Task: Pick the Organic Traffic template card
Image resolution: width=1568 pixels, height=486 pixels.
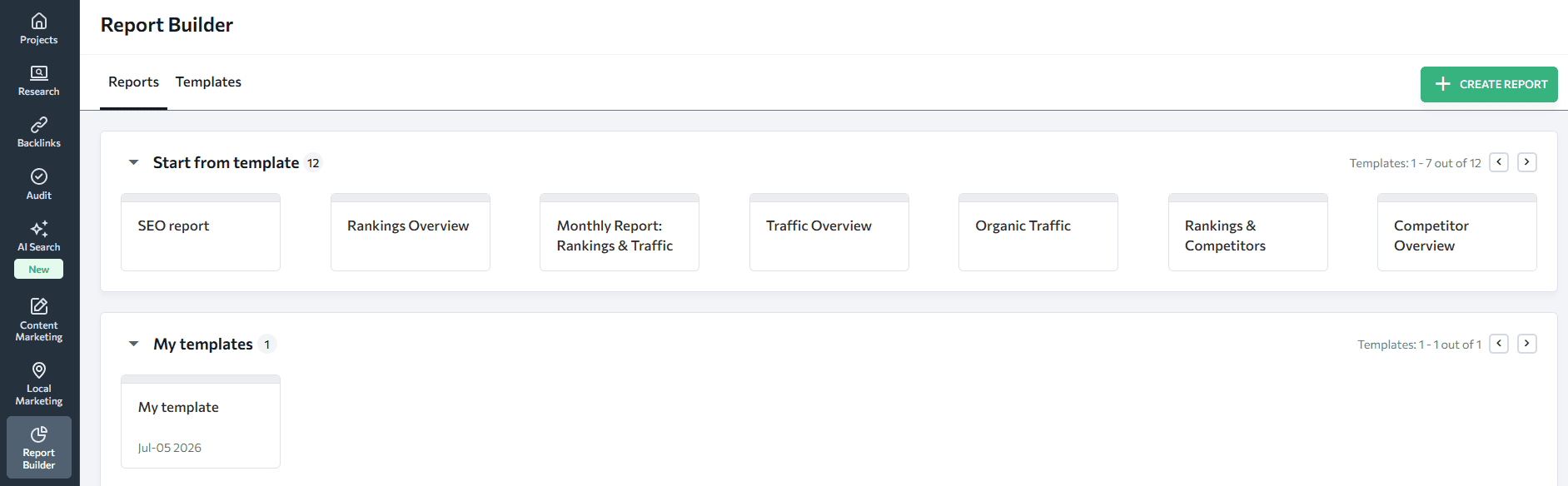Action: [1038, 232]
